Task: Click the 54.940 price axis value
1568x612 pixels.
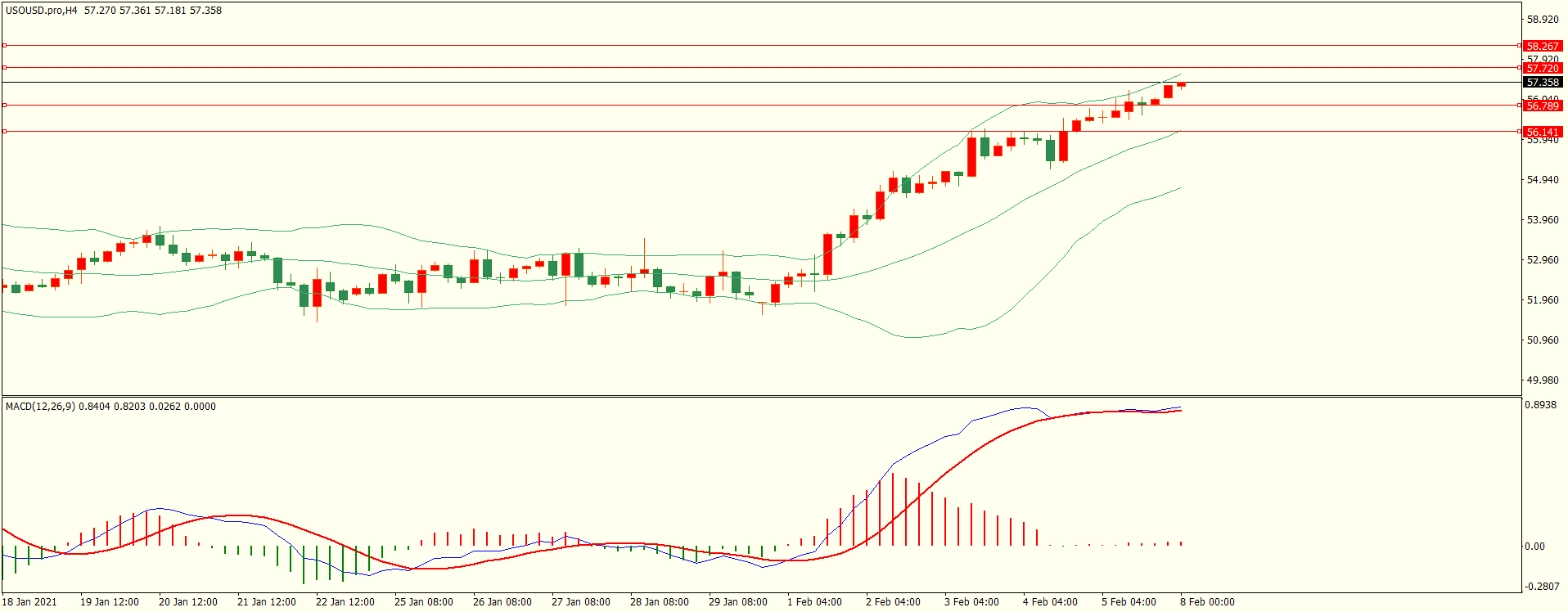Action: [x=1543, y=180]
